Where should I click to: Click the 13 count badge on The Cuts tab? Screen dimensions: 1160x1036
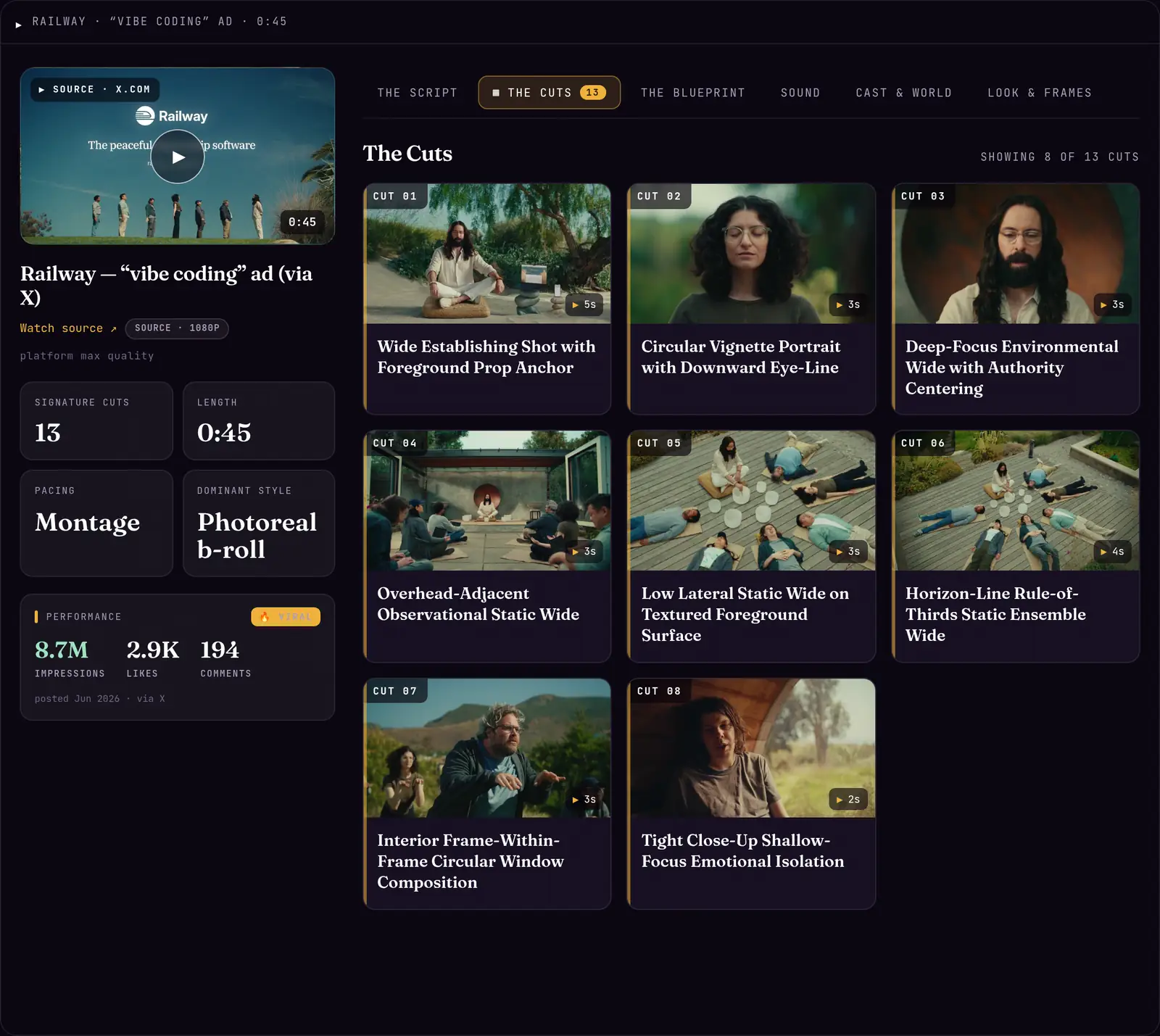click(x=592, y=93)
